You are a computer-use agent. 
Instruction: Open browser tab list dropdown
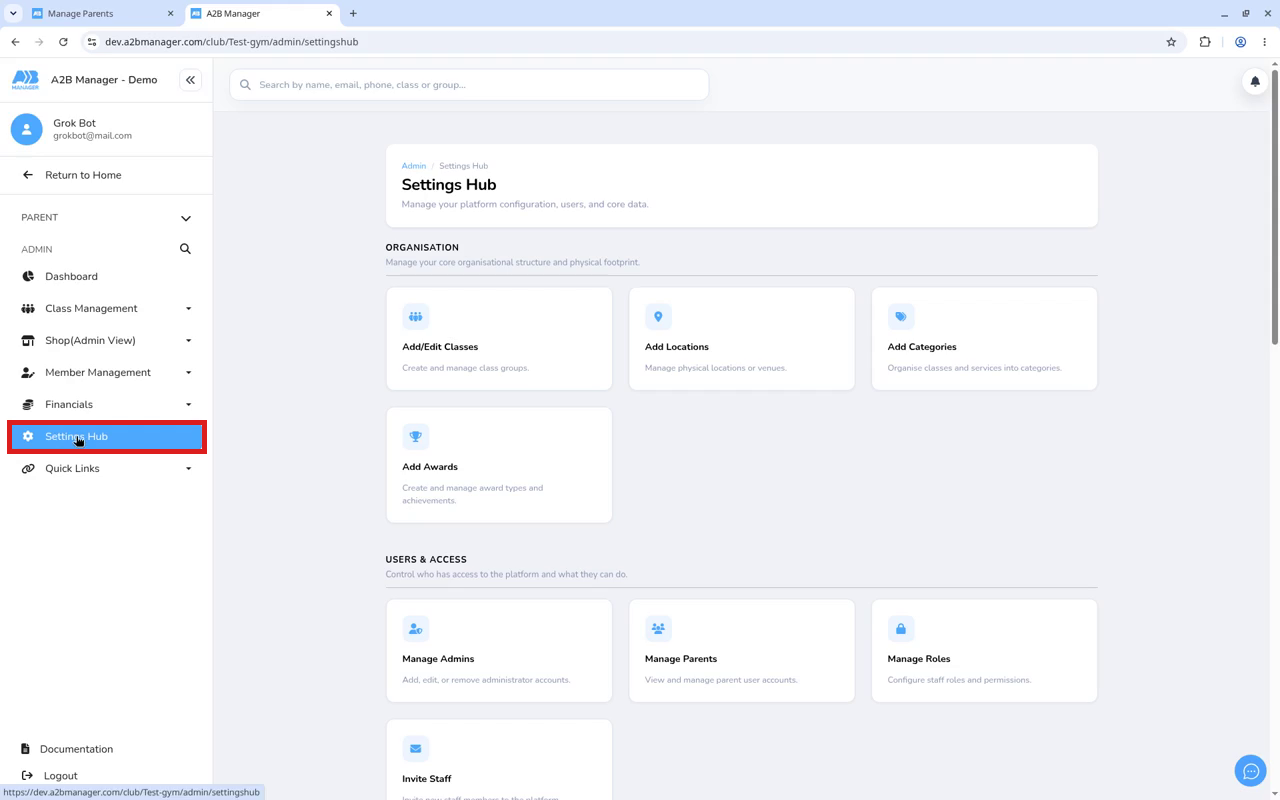click(x=13, y=14)
